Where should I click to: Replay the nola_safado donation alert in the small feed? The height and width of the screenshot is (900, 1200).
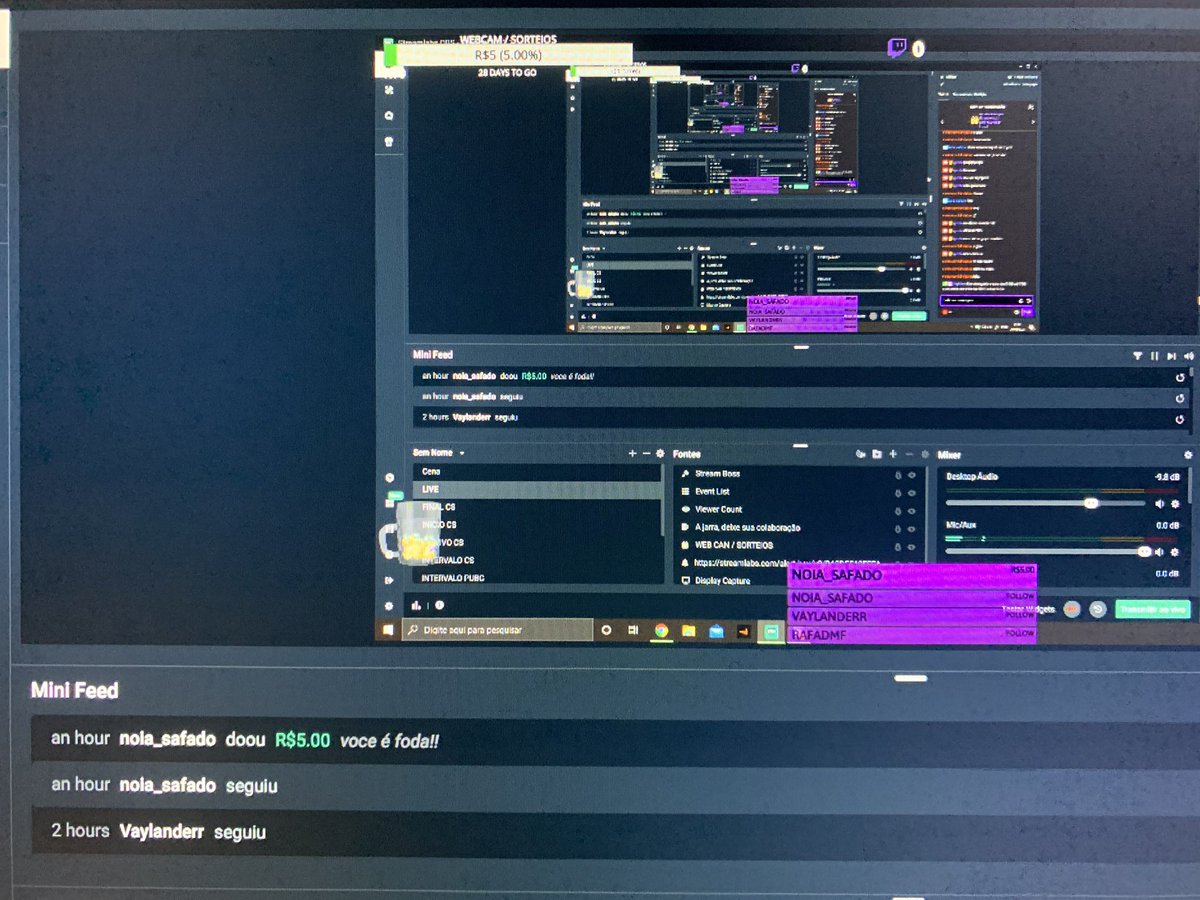tap(1180, 377)
